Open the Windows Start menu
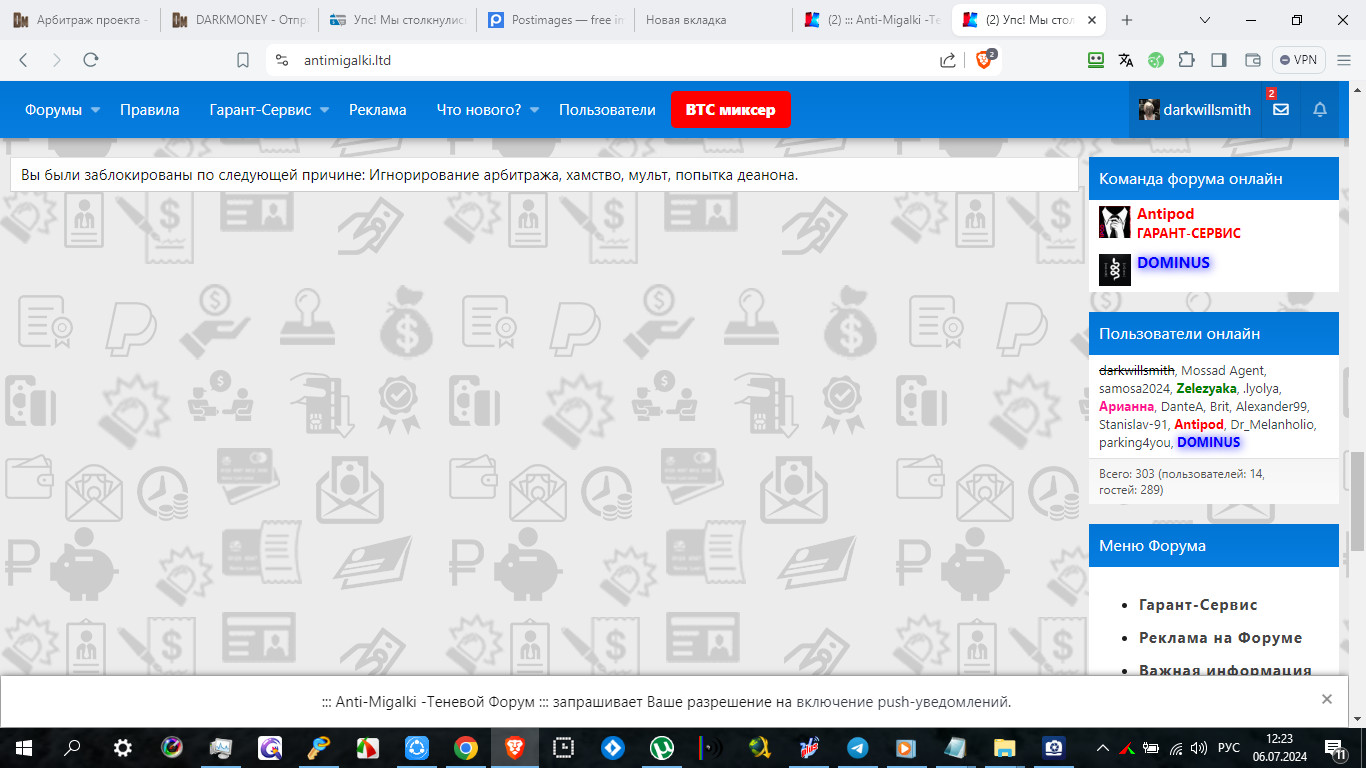Image resolution: width=1366 pixels, height=768 pixels. click(x=23, y=747)
